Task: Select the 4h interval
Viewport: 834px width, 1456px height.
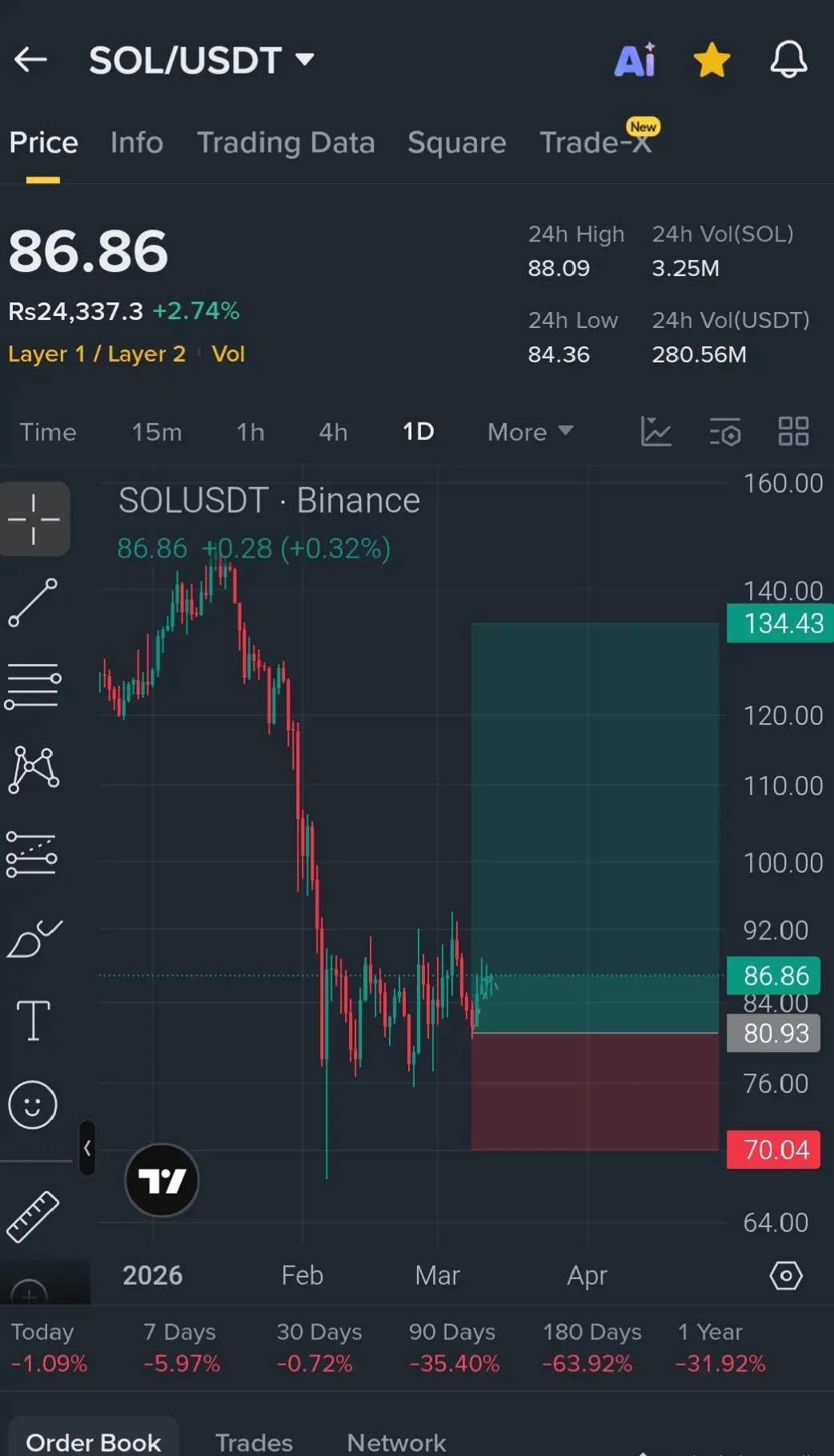Action: tap(333, 432)
